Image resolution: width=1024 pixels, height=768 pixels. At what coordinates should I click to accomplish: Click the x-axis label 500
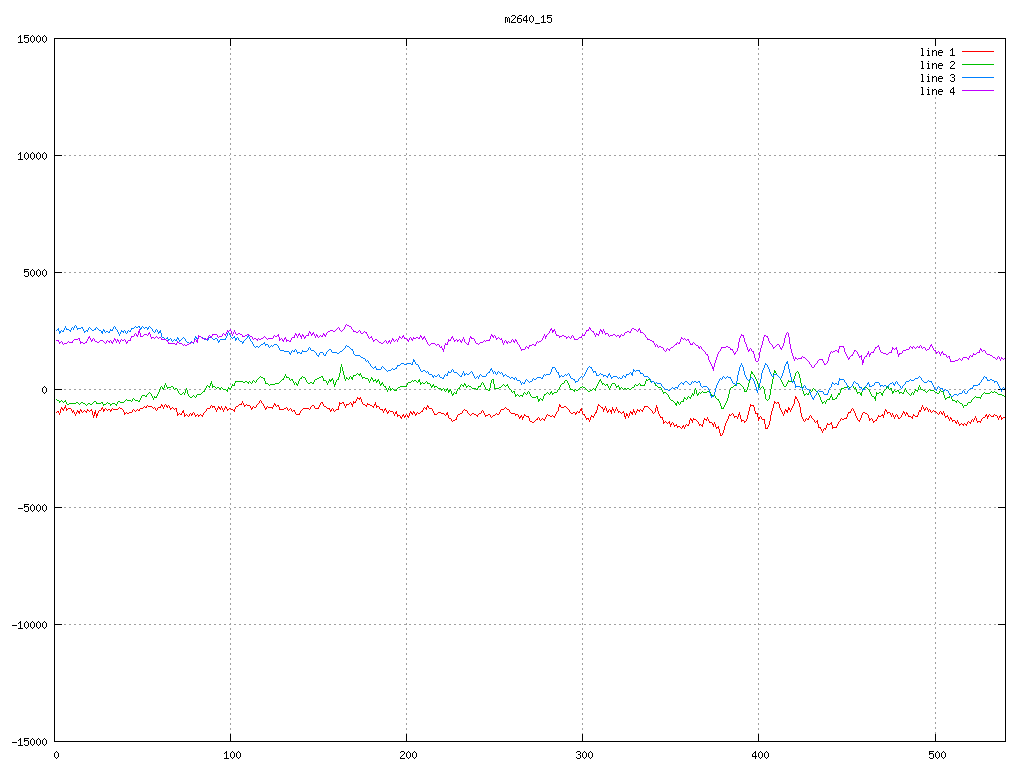936,756
